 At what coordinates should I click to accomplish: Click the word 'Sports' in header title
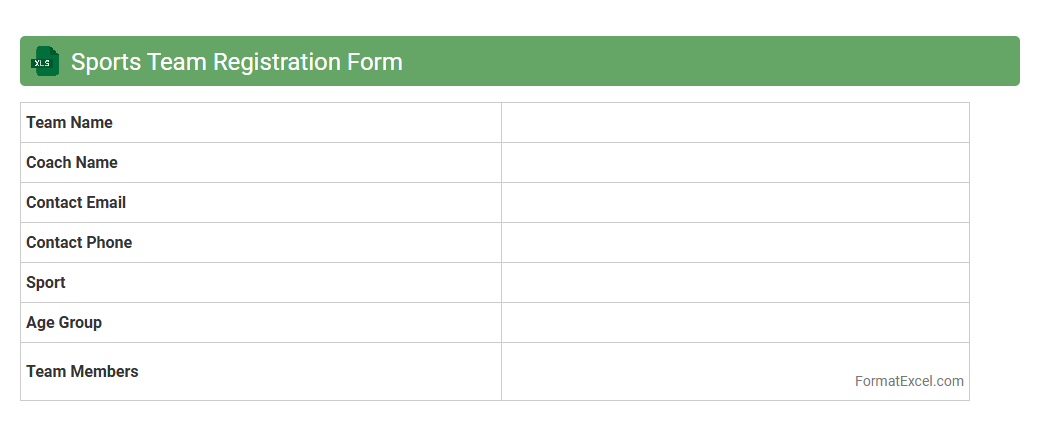106,62
